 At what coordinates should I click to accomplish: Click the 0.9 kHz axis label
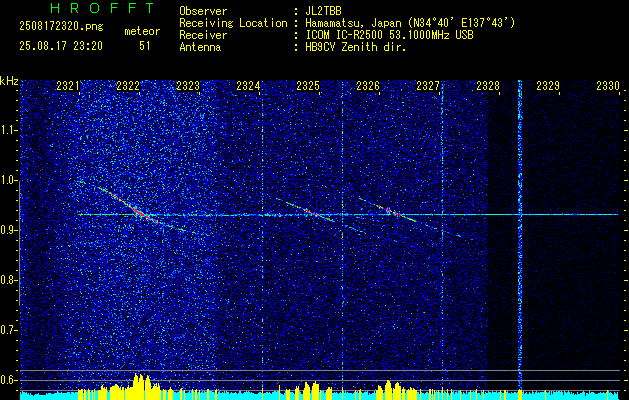[x=8, y=230]
